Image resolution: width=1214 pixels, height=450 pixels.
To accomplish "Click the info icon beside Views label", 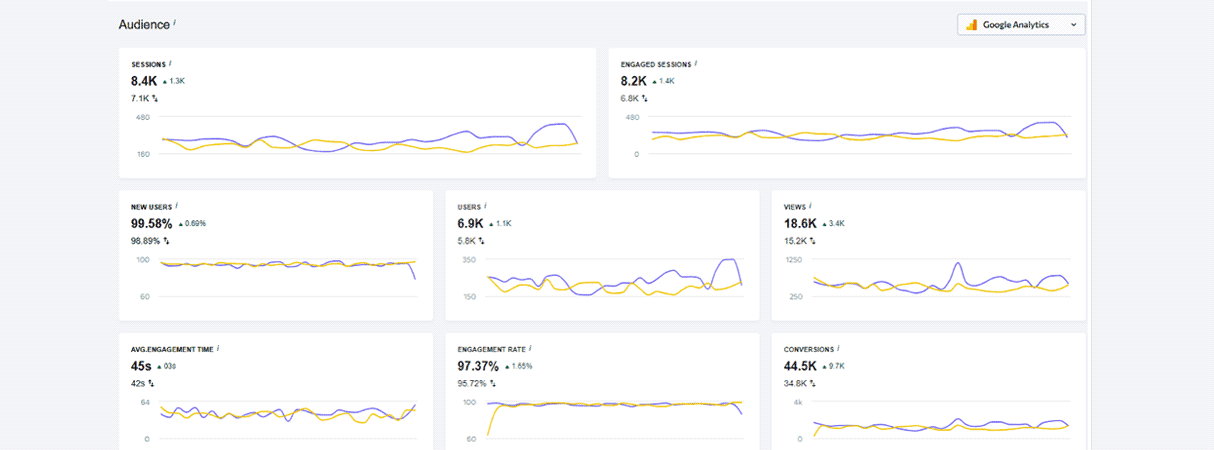I will coord(811,205).
